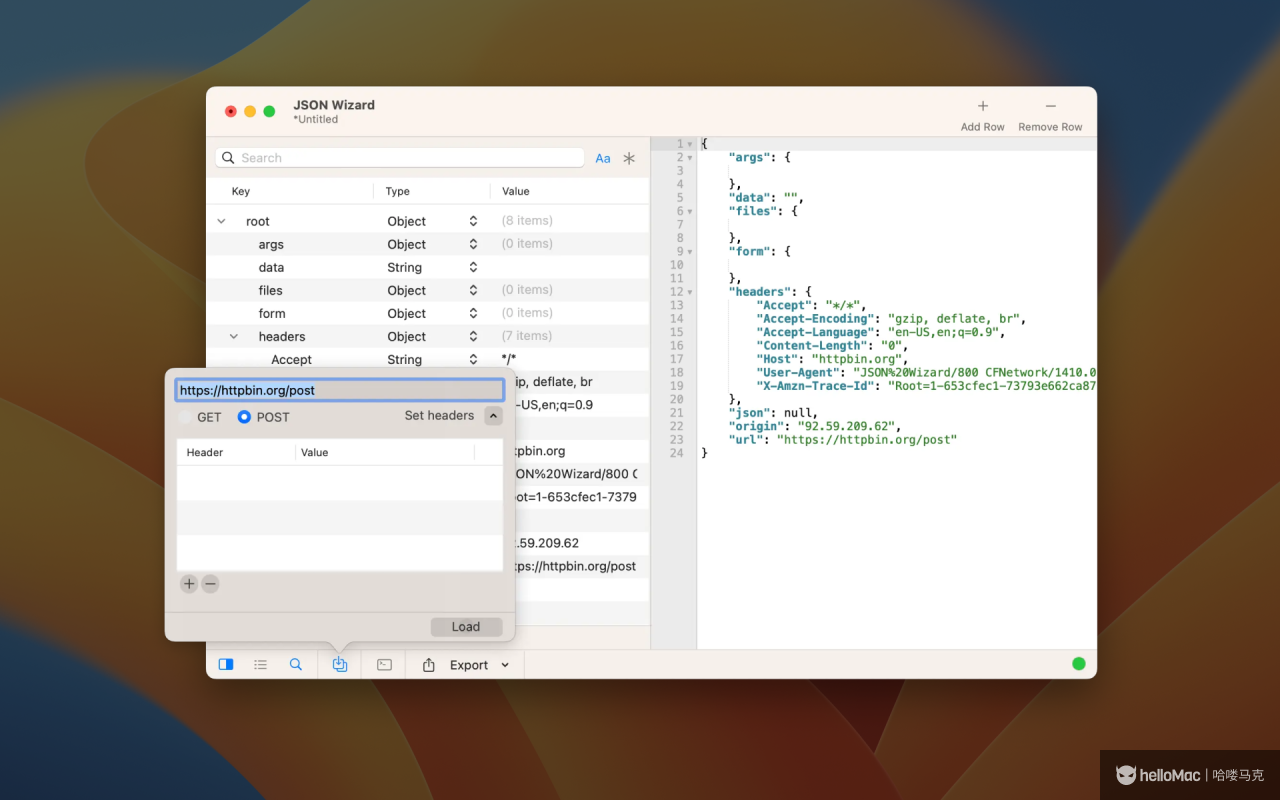Image resolution: width=1280 pixels, height=800 pixels.
Task: Click the load-from-URL download icon
Action: click(340, 664)
